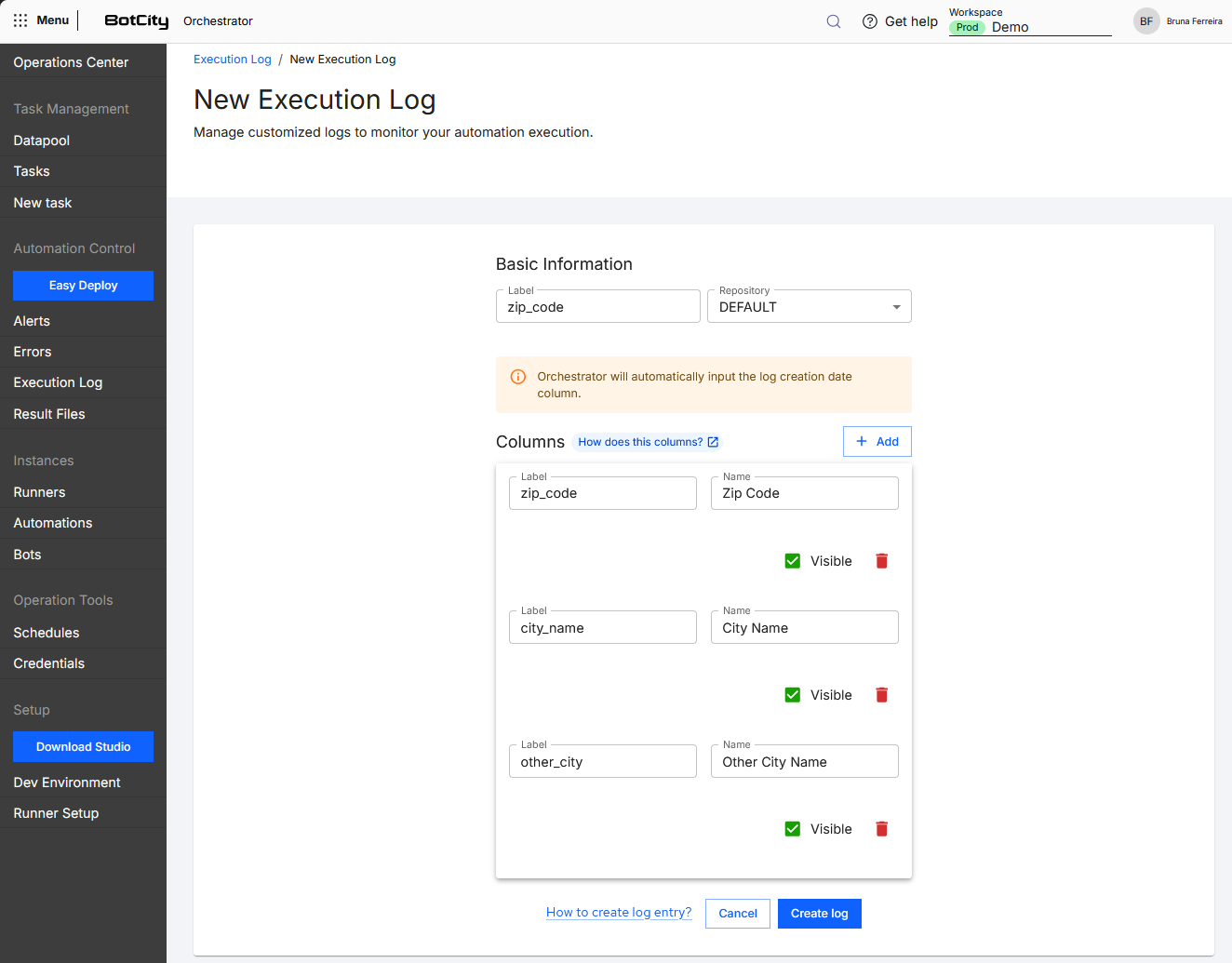
Task: Delete the zip_code column row
Action: coord(882,561)
